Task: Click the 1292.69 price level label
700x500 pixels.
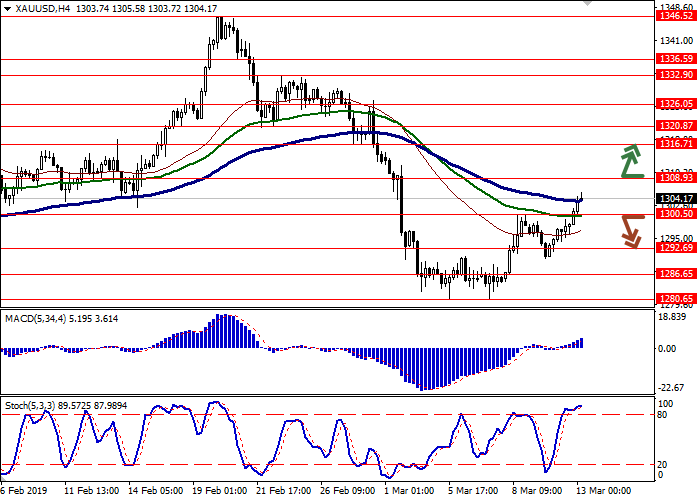Action: pyautogui.click(x=675, y=248)
